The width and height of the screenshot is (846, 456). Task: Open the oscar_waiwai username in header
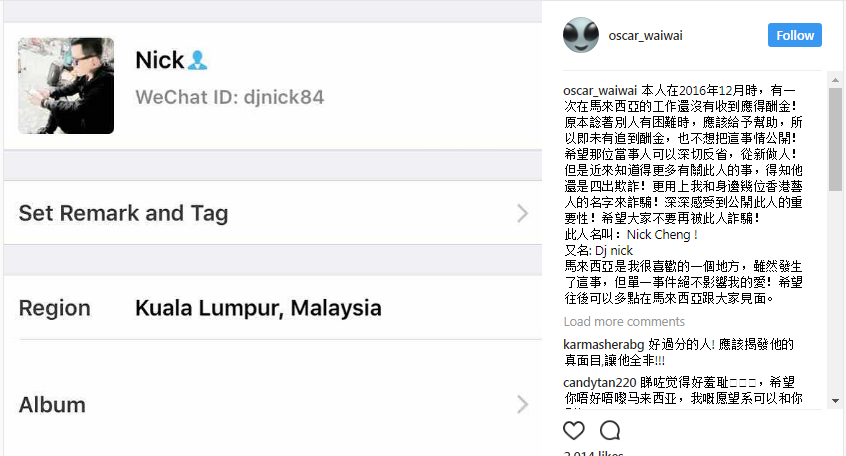(x=645, y=36)
